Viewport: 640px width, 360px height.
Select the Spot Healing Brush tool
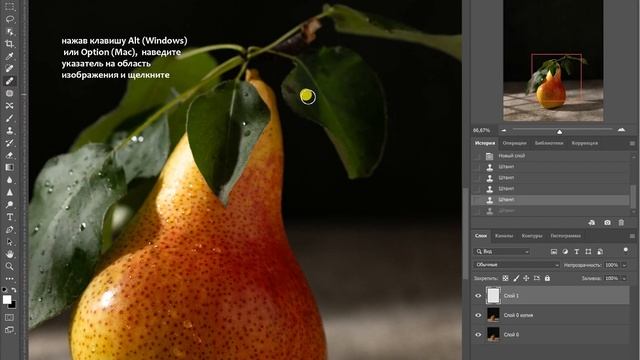(9, 69)
